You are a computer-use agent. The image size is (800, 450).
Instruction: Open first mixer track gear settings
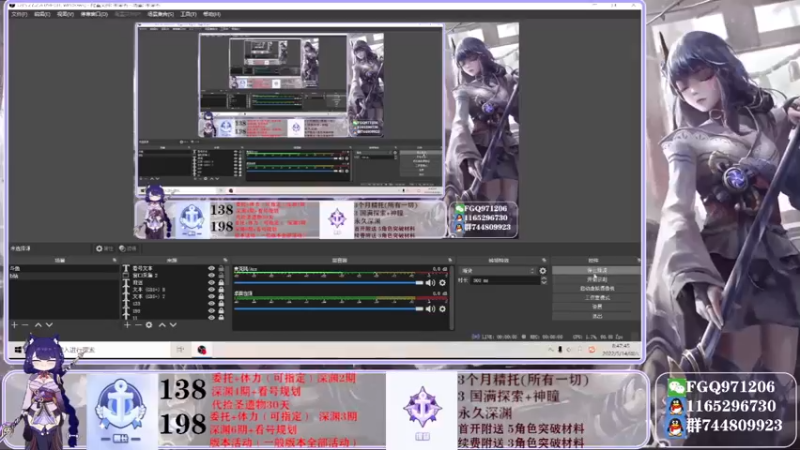click(x=442, y=283)
